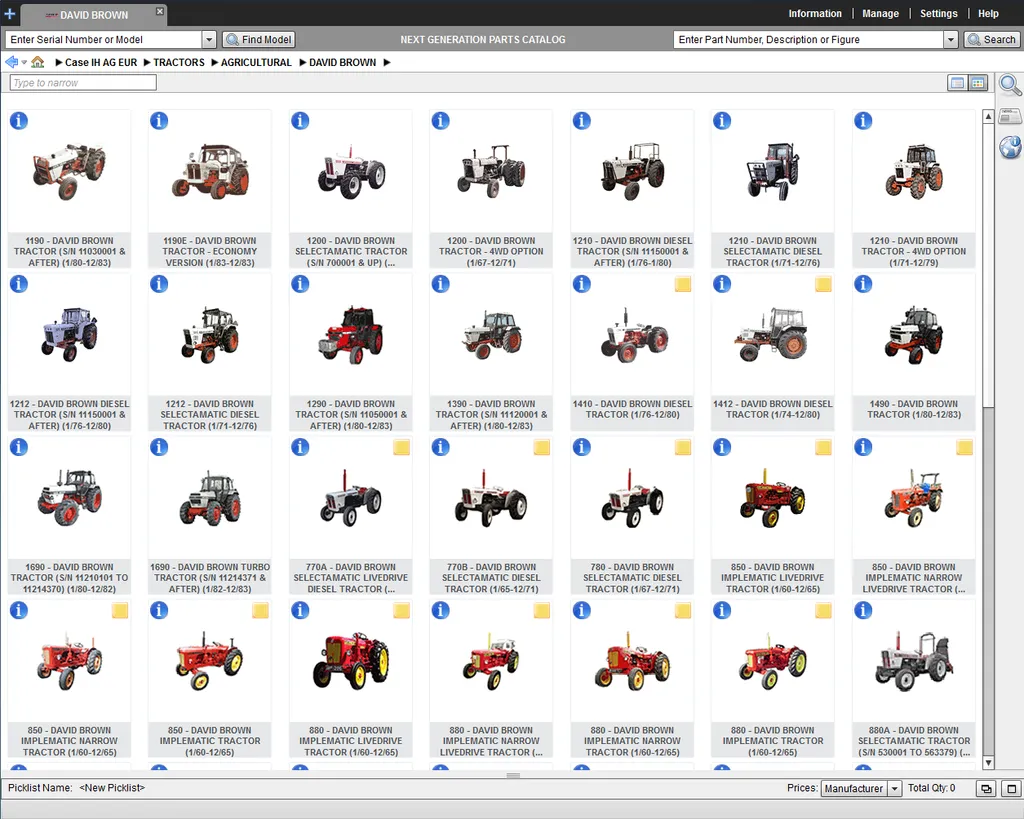1024x819 pixels.
Task: Navigate to AGRICULTURAL breadcrumb
Action: click(x=256, y=63)
